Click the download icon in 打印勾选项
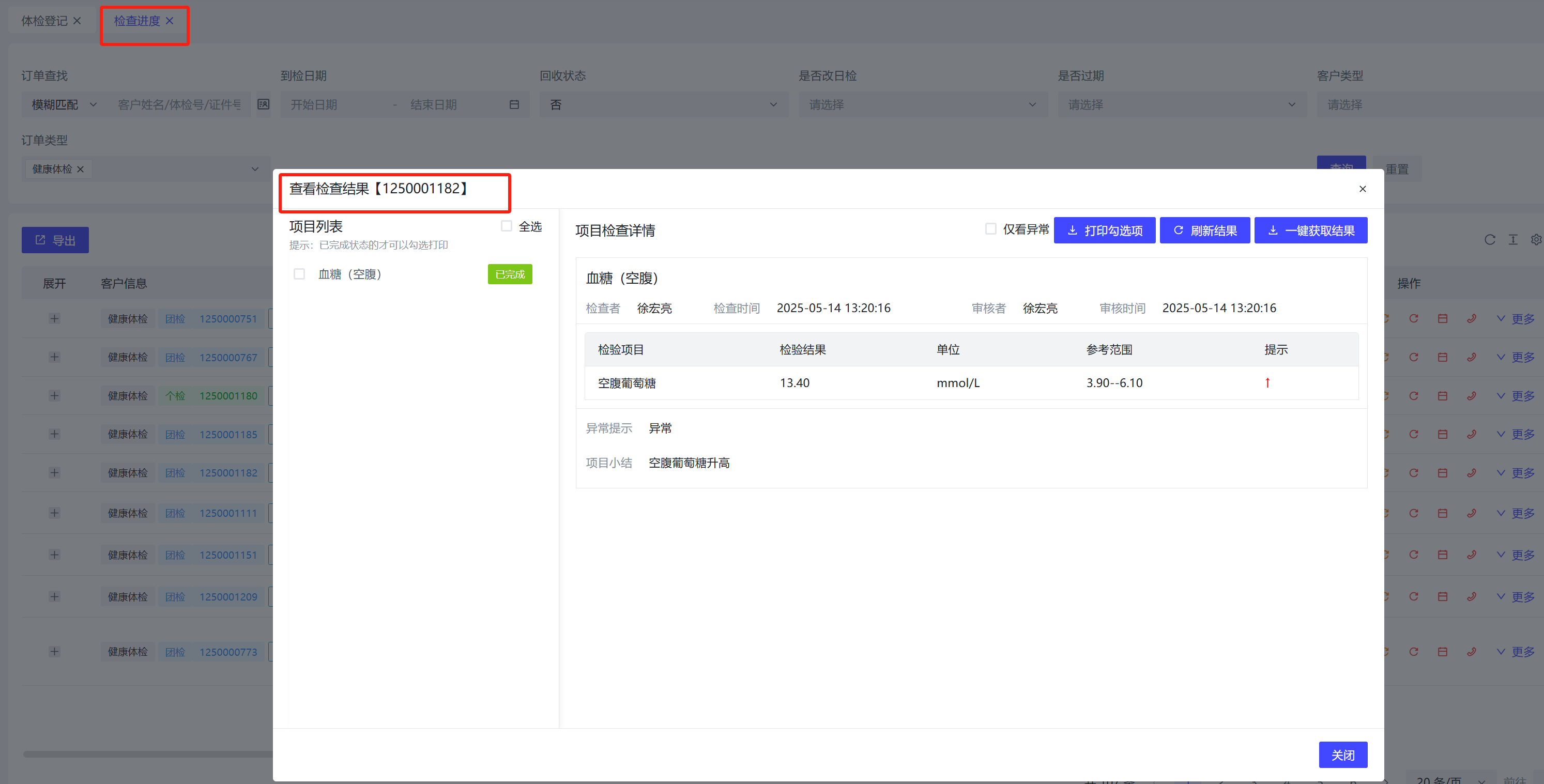Viewport: 1544px width, 784px height. click(1072, 231)
